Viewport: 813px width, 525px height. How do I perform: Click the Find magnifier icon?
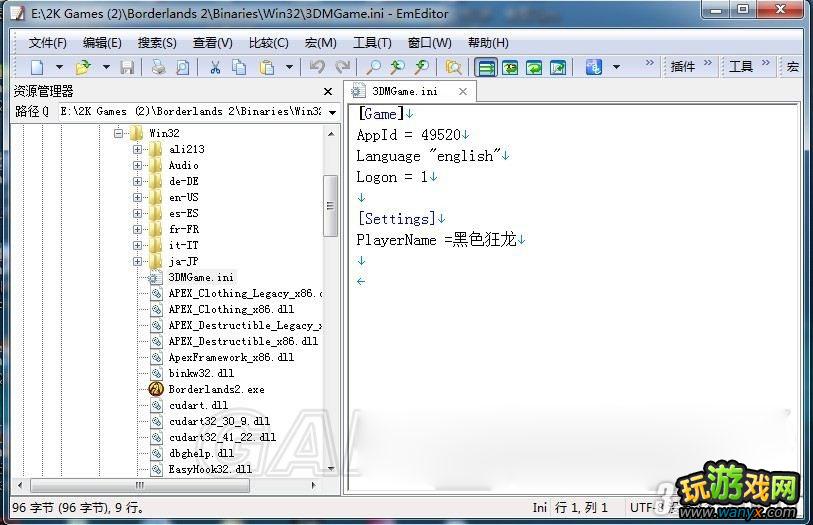pos(373,67)
